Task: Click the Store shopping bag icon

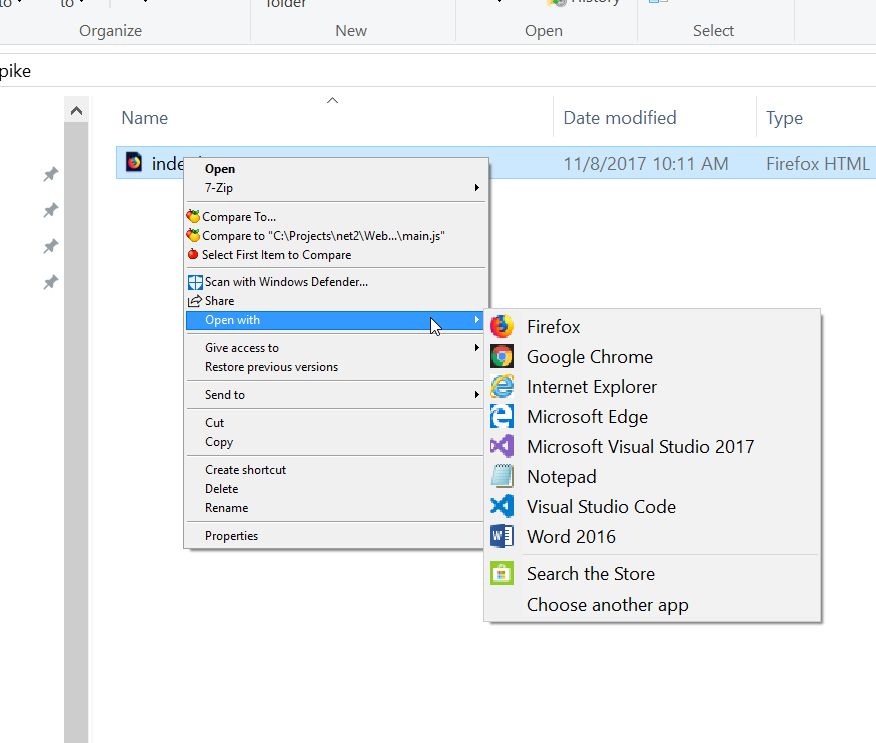Action: coord(502,573)
